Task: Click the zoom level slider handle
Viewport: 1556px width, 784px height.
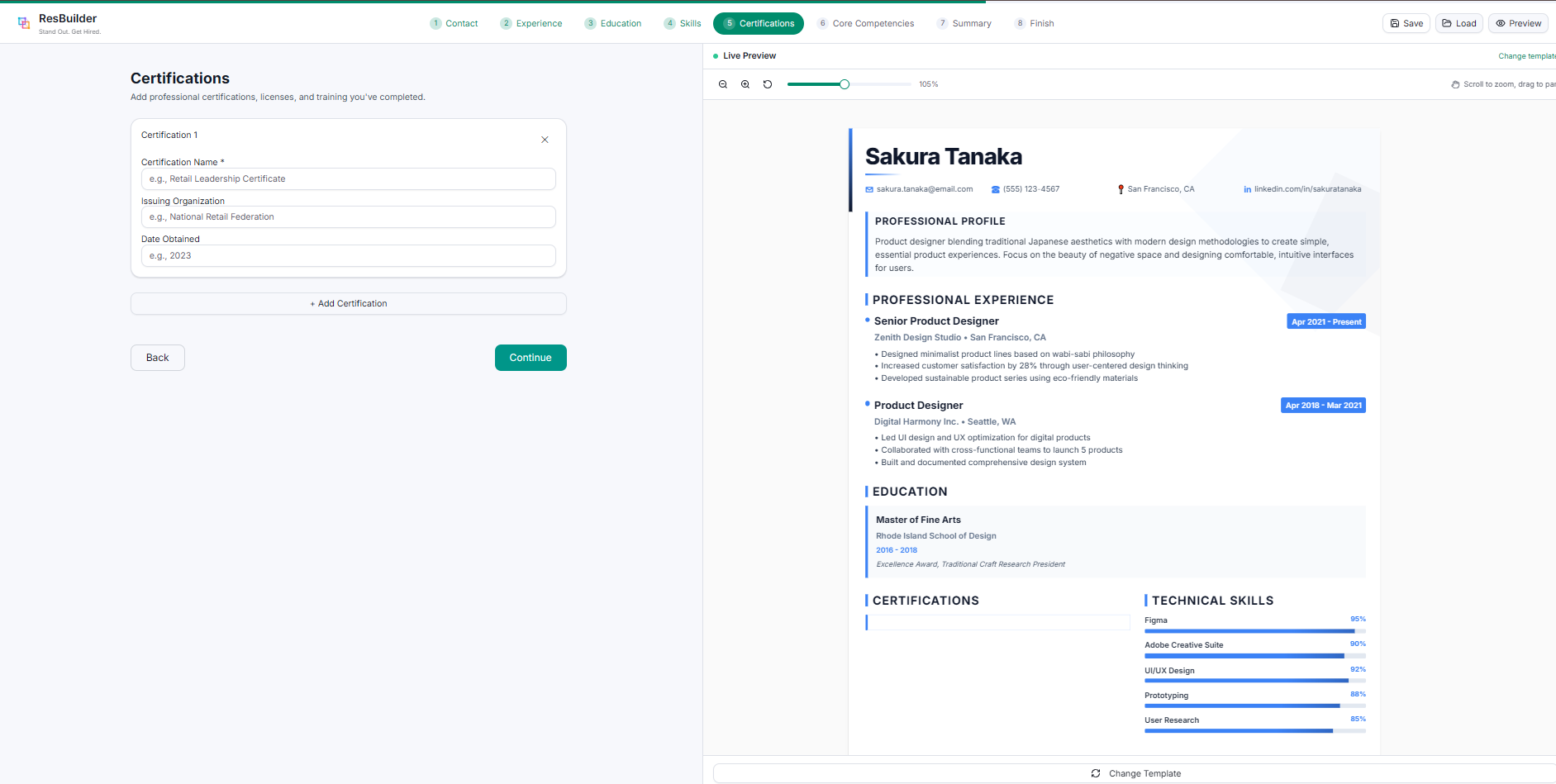Action: 844,84
